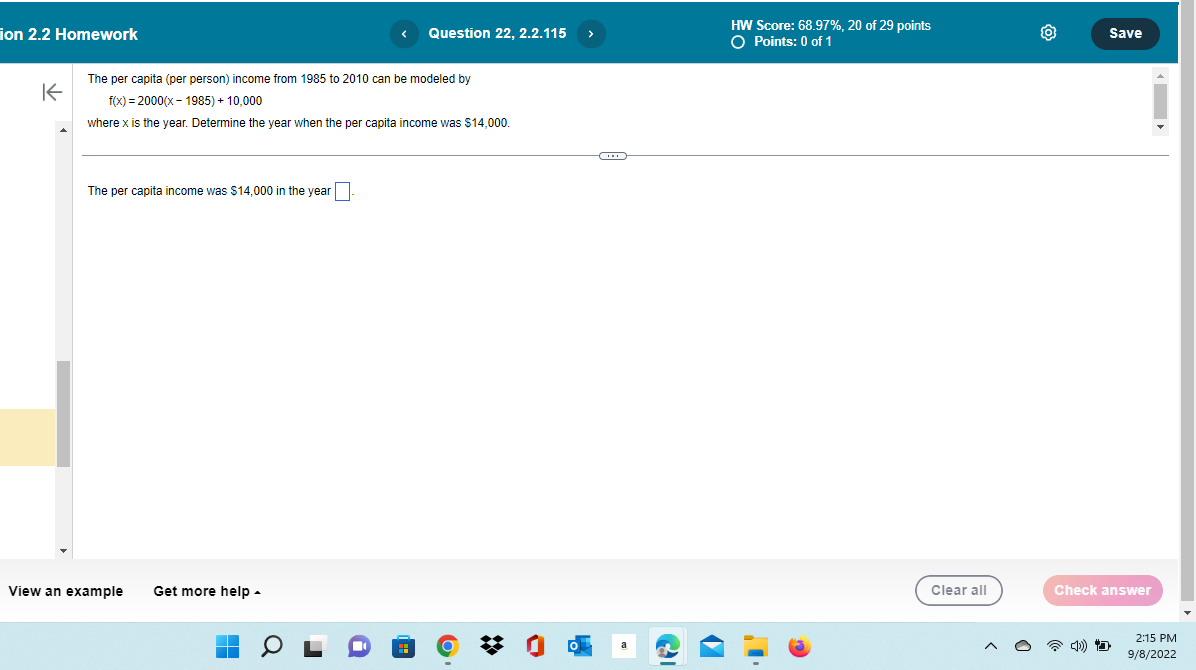Open Firefox from taskbar
This screenshot has width=1196, height=670.
[799, 646]
